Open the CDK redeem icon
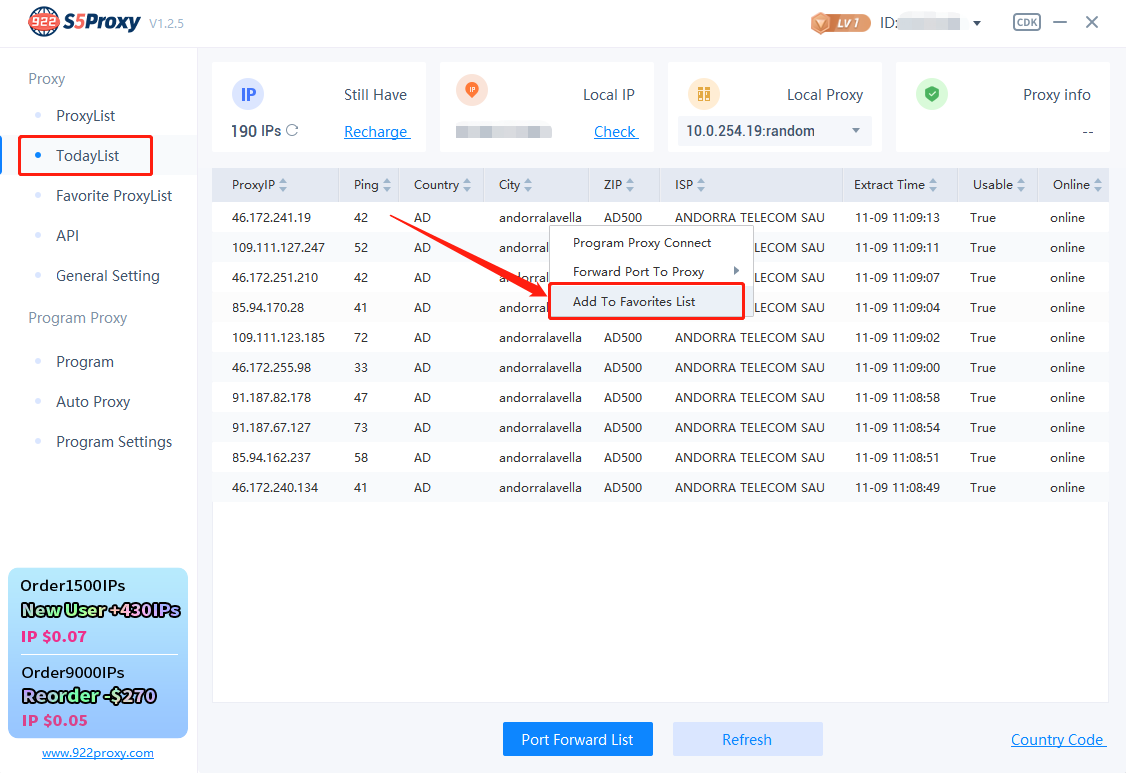This screenshot has width=1126, height=773. [x=1027, y=22]
